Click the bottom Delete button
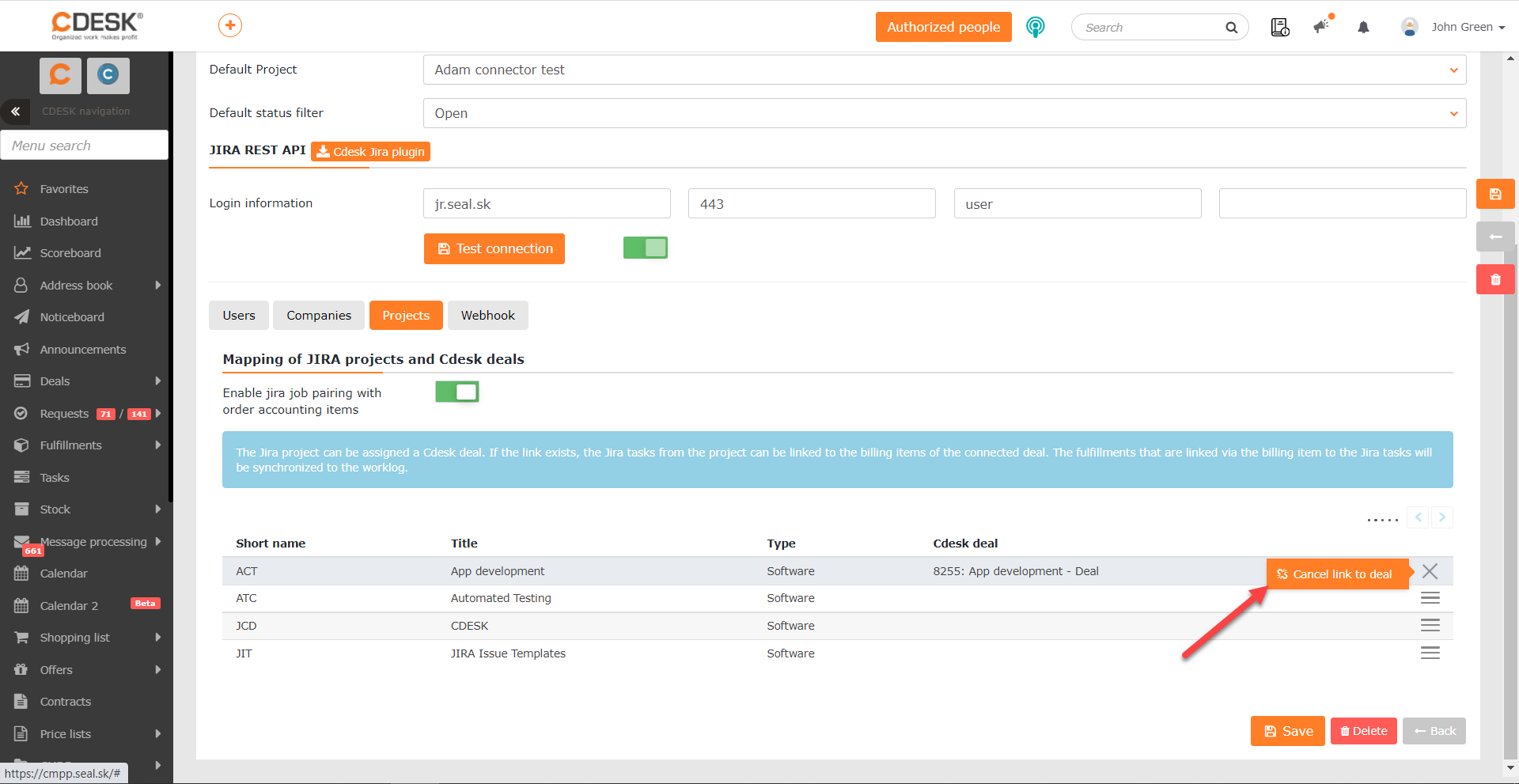 [x=1364, y=731]
